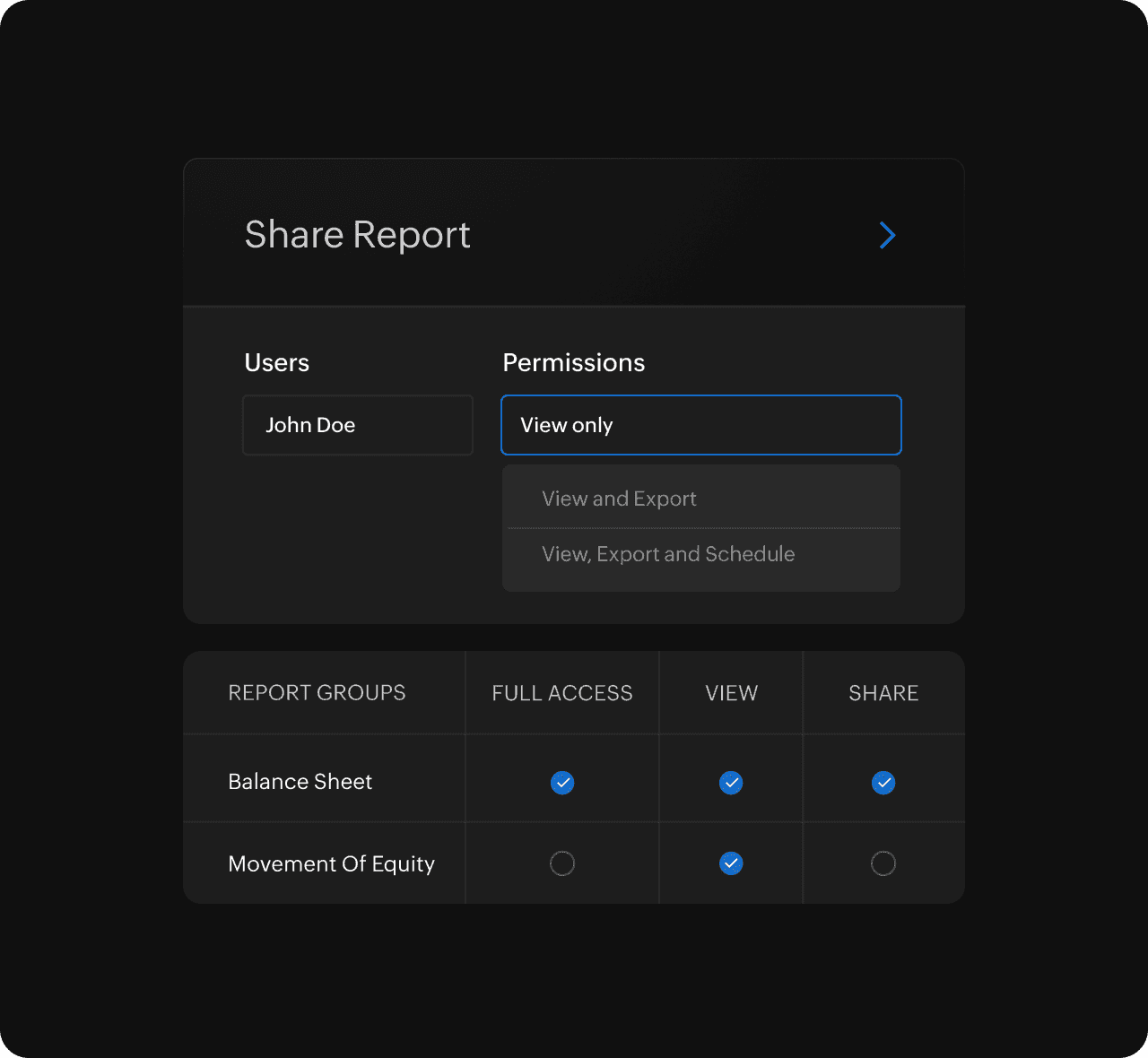Select the John Doe users field
This screenshot has width=1148, height=1058.
pyautogui.click(x=357, y=425)
